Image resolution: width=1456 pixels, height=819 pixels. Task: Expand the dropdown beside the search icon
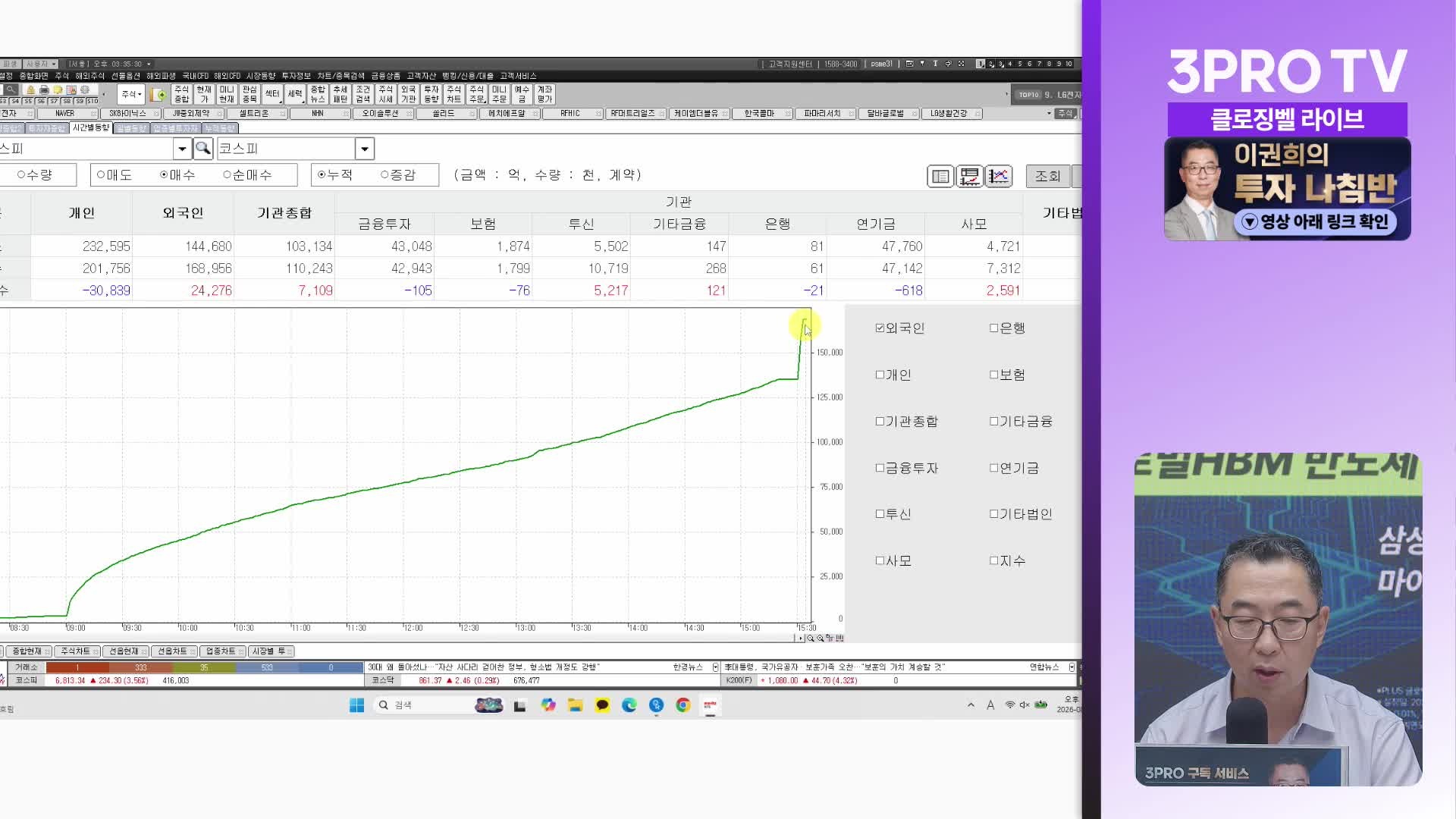pos(182,149)
